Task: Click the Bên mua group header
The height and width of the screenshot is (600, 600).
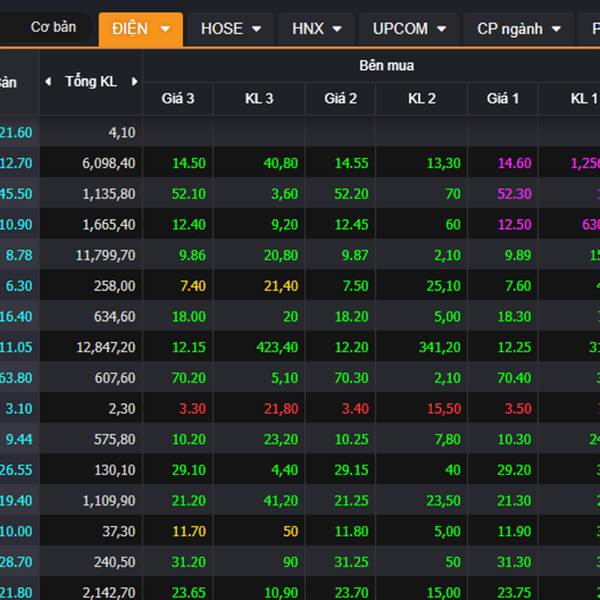Action: click(x=386, y=65)
